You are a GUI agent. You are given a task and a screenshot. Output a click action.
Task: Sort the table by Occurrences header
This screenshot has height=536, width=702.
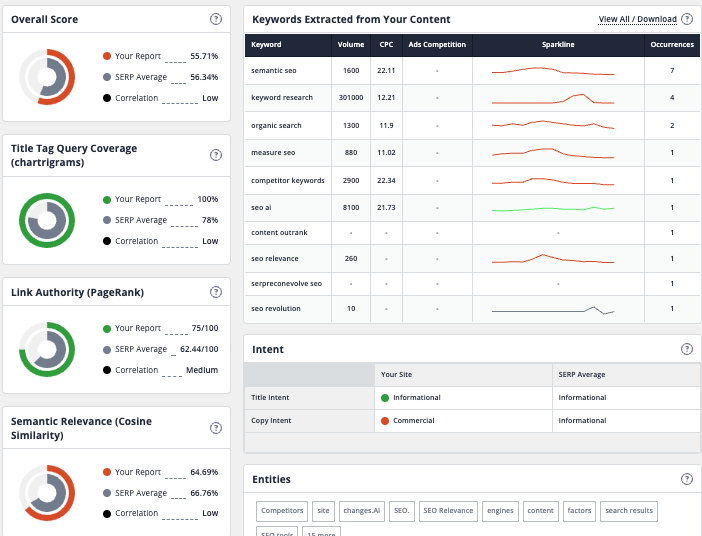pos(672,45)
